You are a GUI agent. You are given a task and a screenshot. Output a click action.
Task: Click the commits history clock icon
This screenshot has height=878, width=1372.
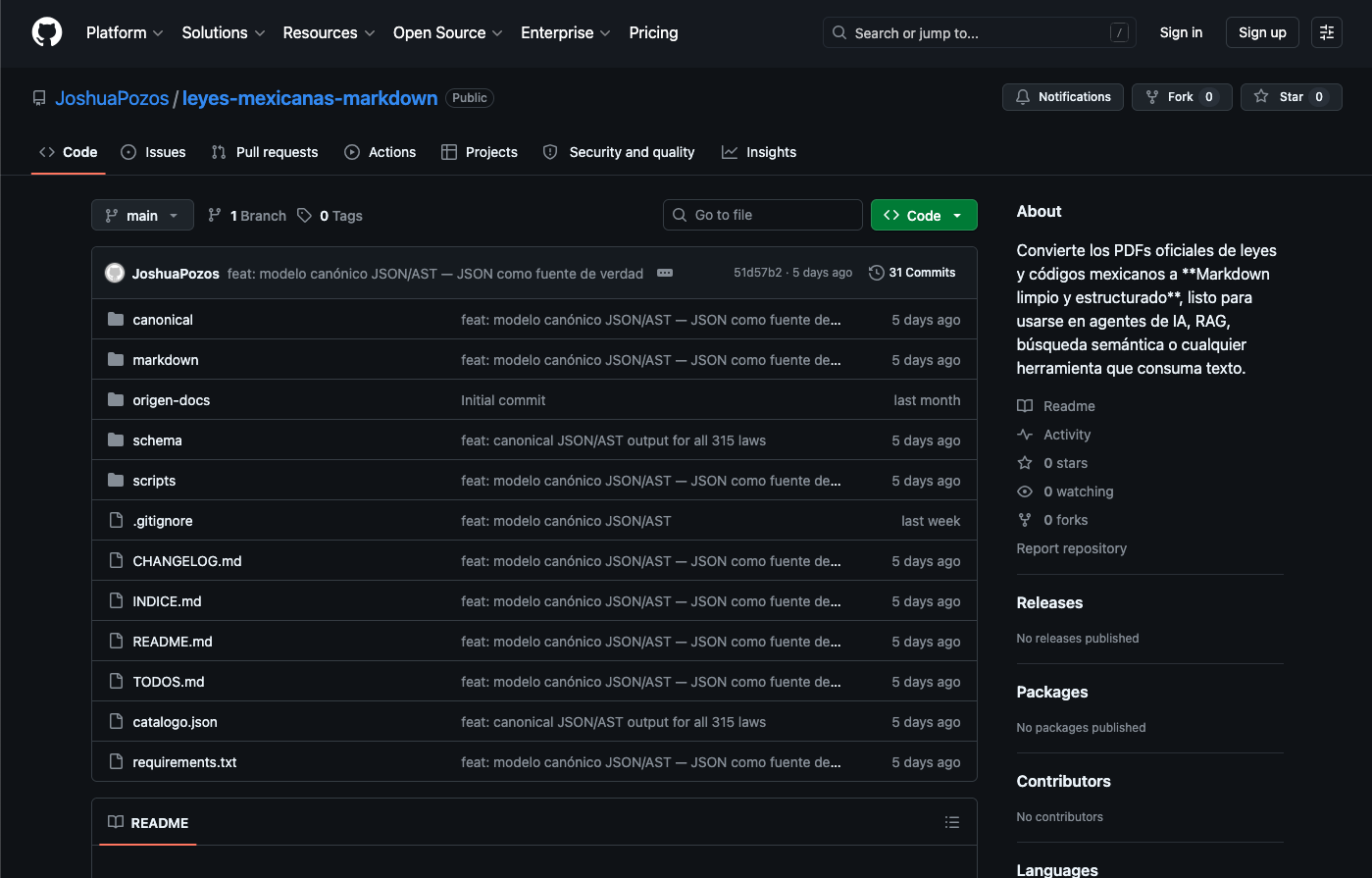(x=877, y=273)
